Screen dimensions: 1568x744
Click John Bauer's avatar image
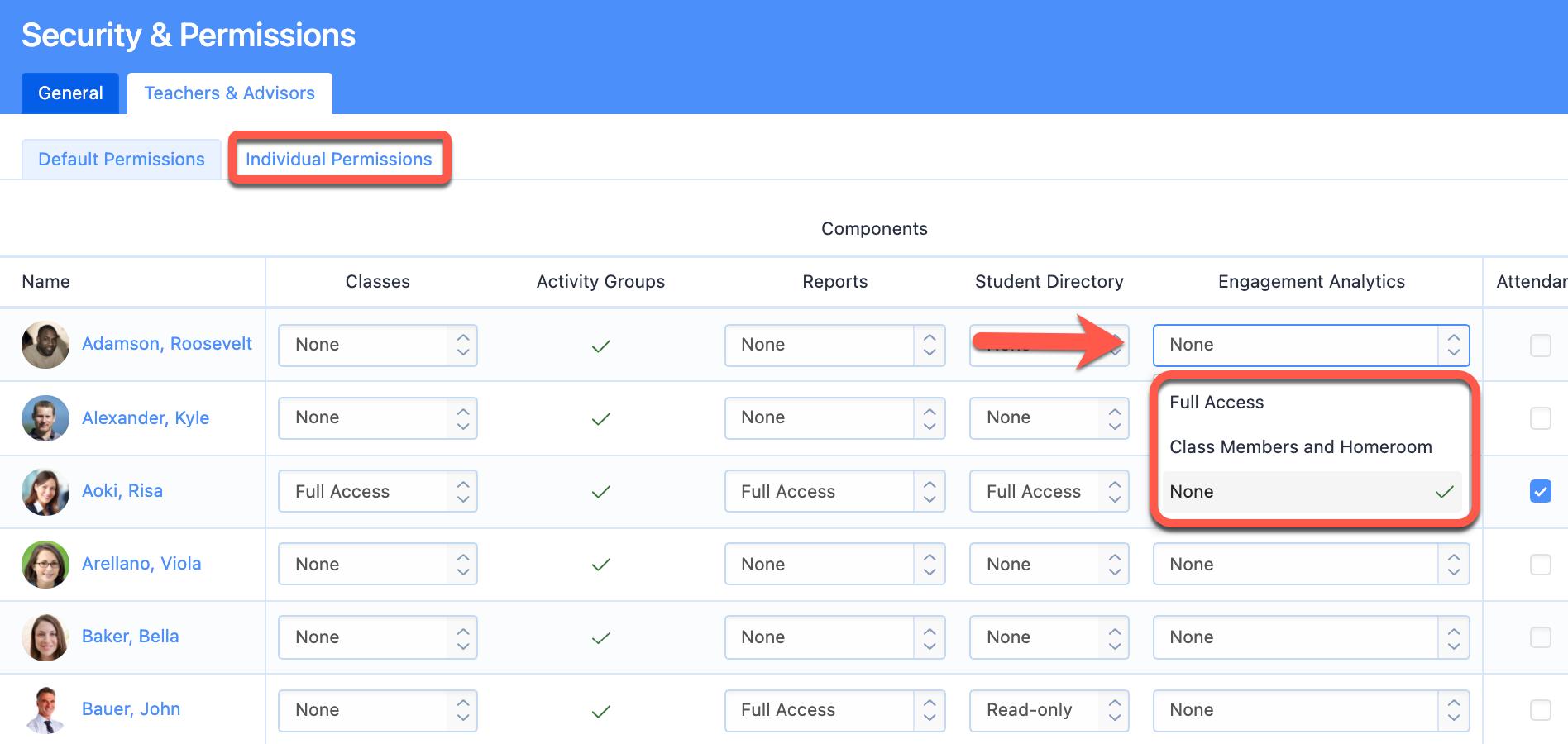45,710
